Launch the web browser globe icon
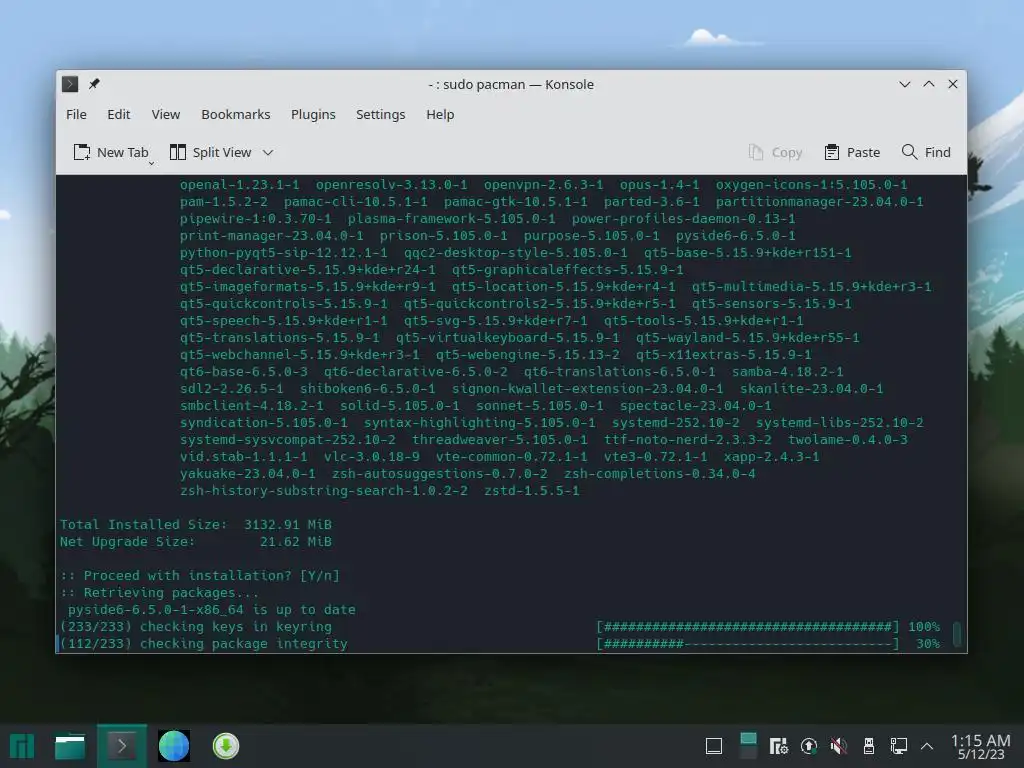The height and width of the screenshot is (768, 1024). (x=174, y=746)
